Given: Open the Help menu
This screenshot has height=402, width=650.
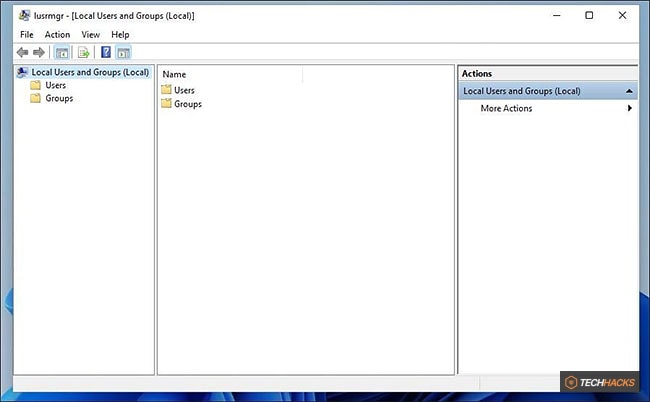Looking at the screenshot, I should (x=120, y=35).
